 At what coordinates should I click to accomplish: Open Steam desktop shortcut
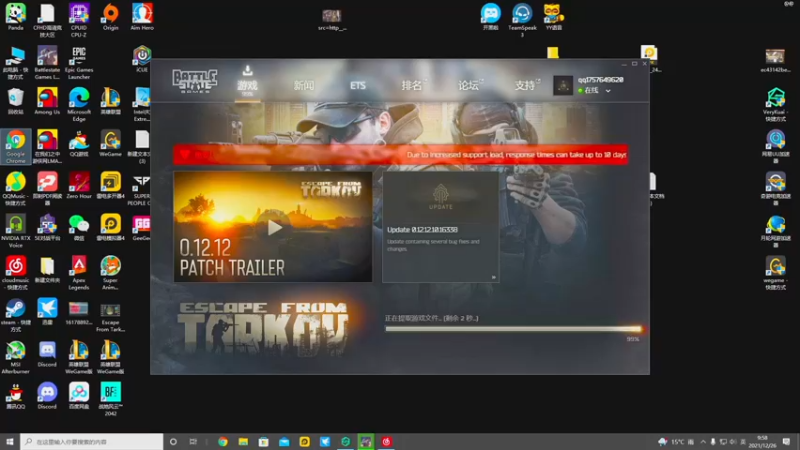[x=16, y=315]
